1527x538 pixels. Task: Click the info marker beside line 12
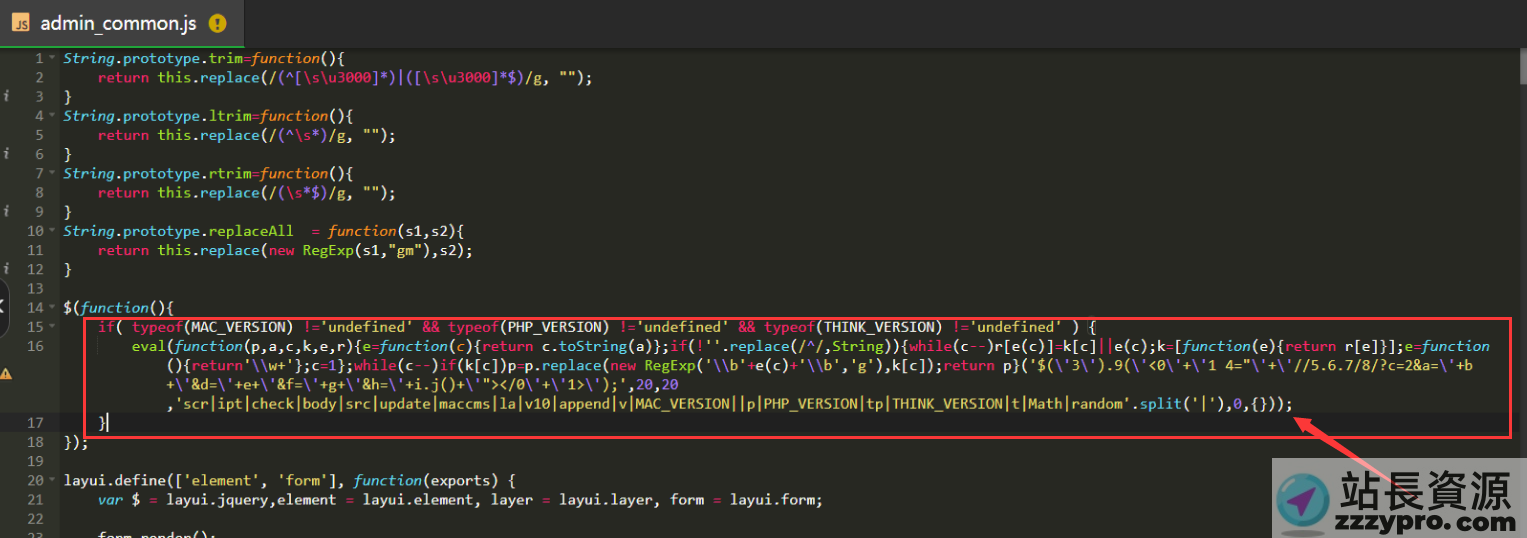pos(7,270)
